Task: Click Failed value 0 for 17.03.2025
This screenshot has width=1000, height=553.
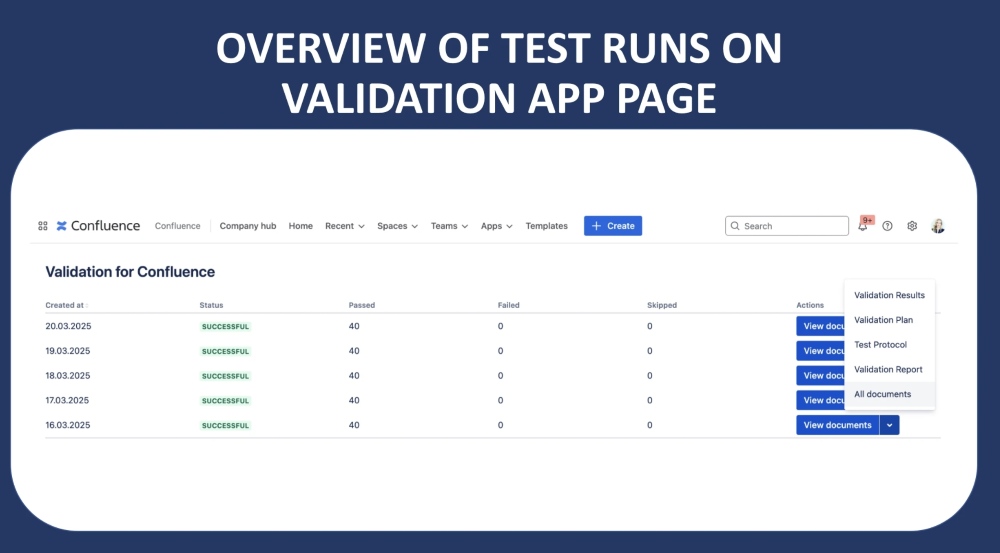Action: click(x=501, y=401)
